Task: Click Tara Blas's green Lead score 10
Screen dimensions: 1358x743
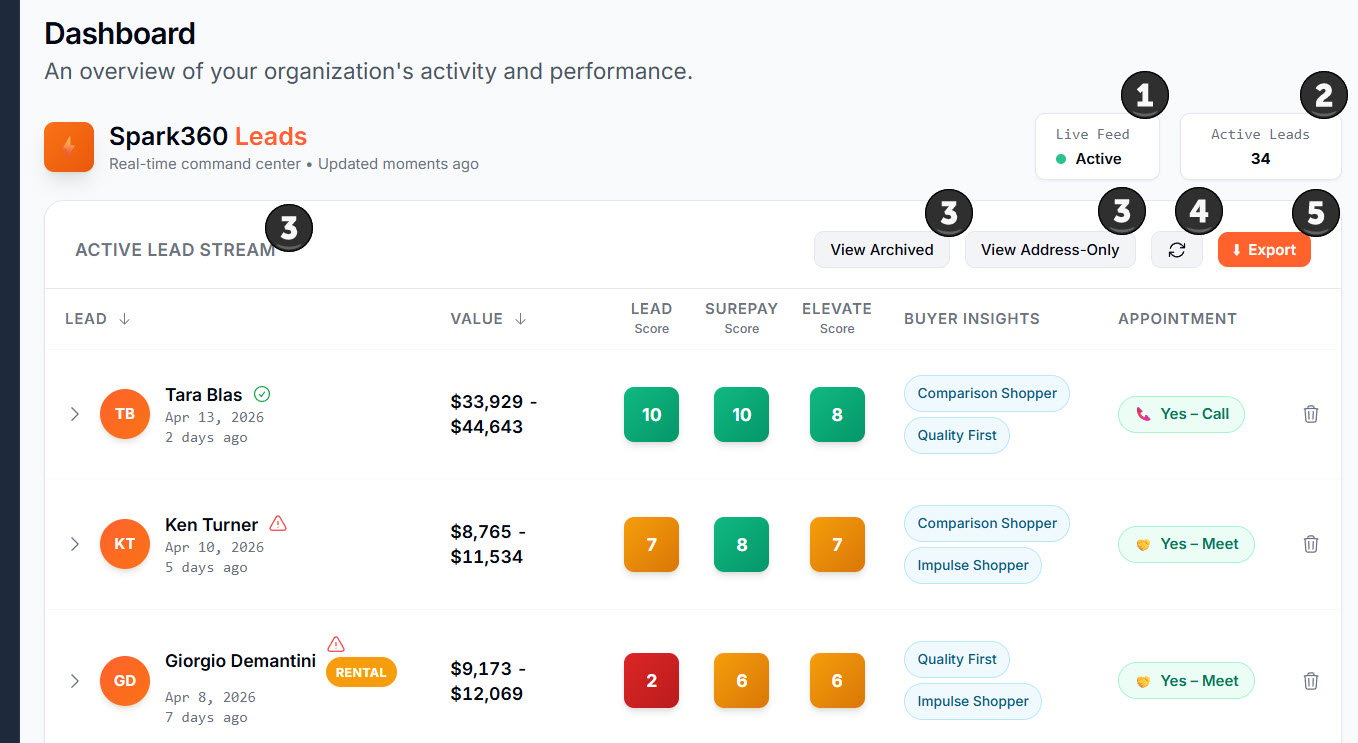Action: point(651,414)
